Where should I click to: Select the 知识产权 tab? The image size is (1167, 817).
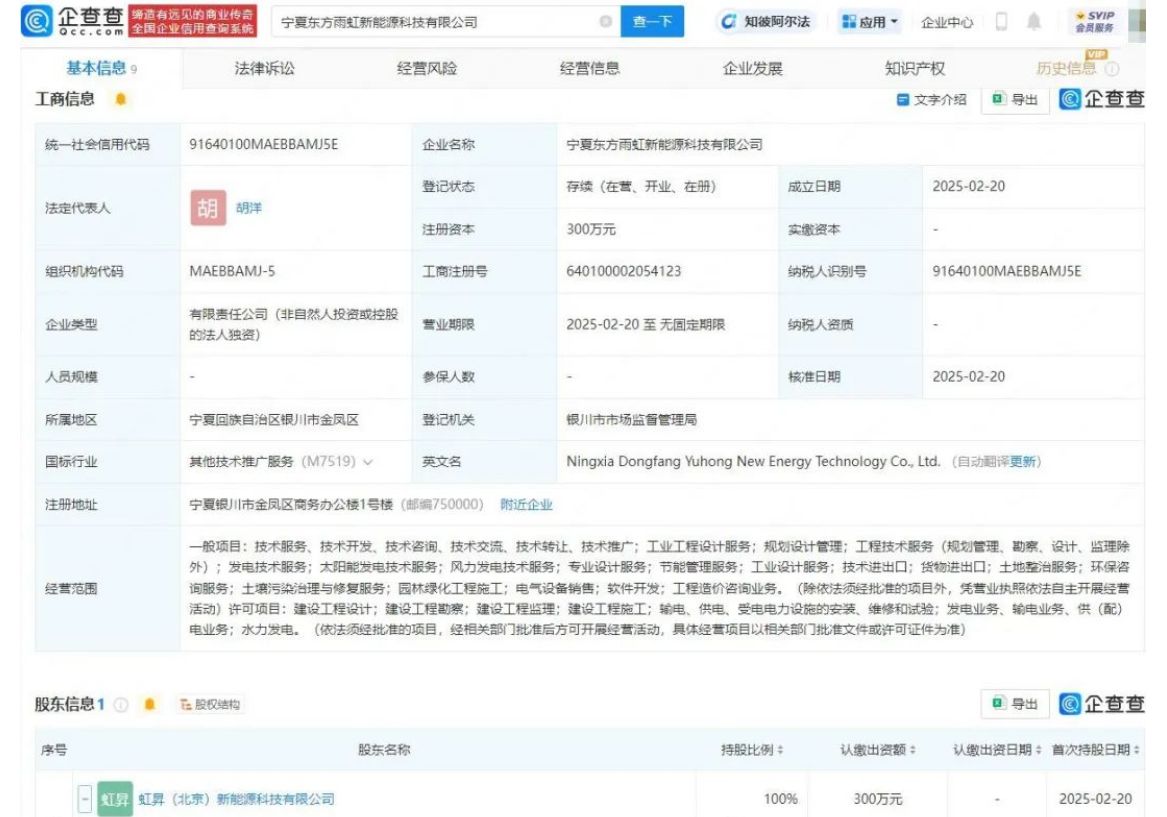[915, 68]
